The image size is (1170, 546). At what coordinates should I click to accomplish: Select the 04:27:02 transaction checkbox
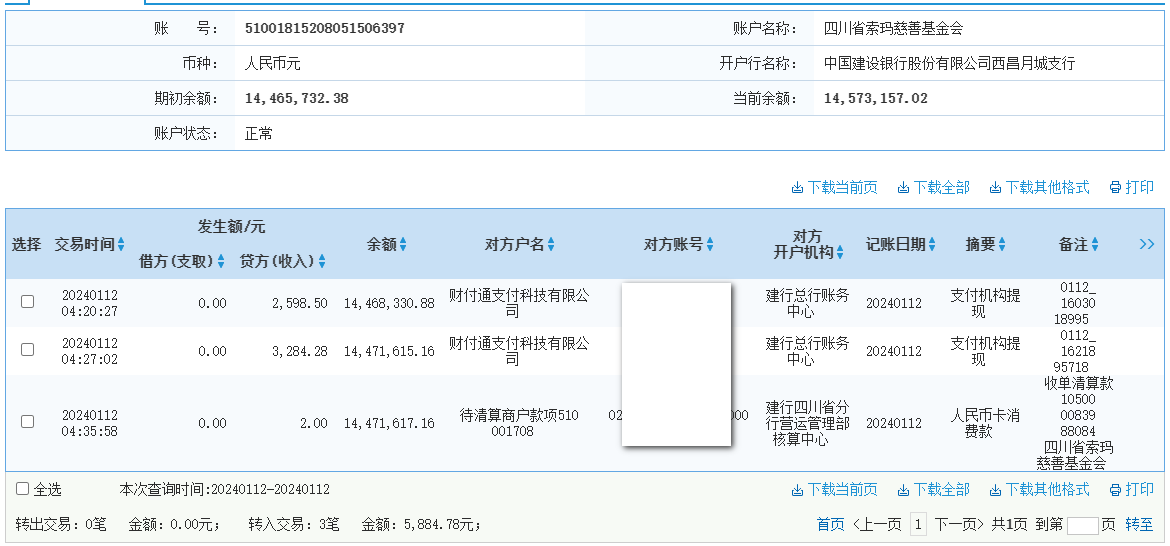28,350
